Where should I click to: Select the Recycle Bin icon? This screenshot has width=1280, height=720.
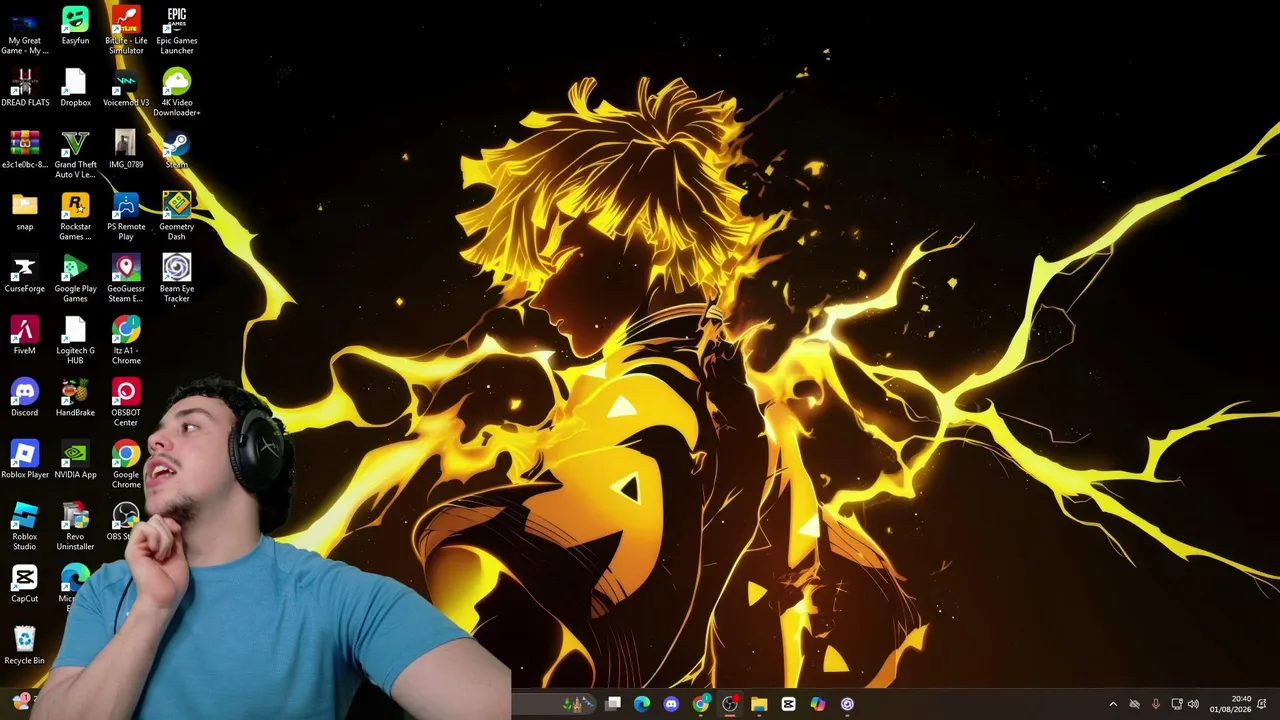click(25, 645)
